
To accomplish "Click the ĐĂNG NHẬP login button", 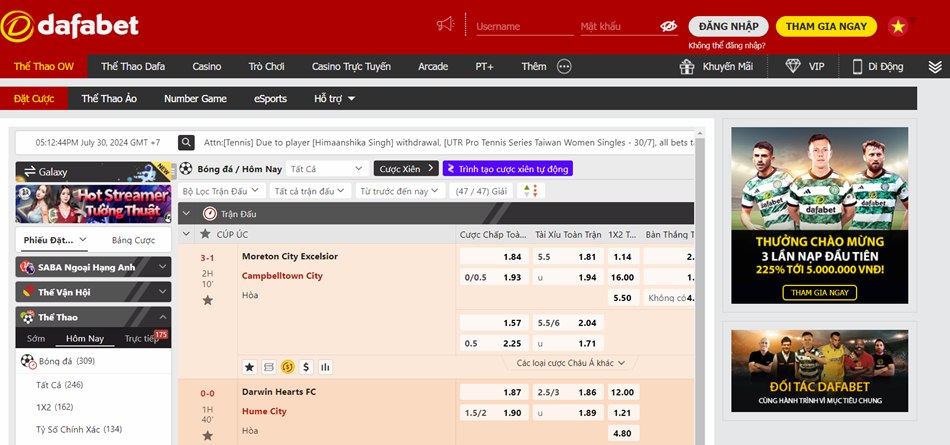I will tap(729, 27).
